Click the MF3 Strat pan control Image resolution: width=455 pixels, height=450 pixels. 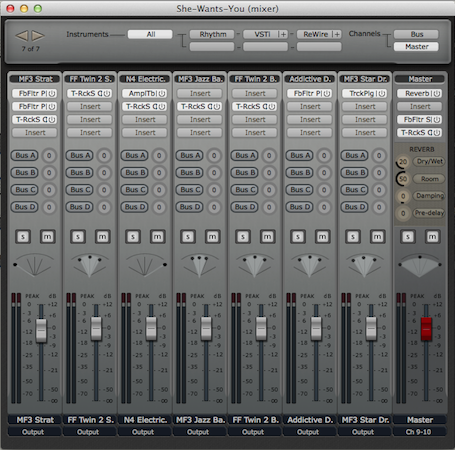tap(35, 265)
